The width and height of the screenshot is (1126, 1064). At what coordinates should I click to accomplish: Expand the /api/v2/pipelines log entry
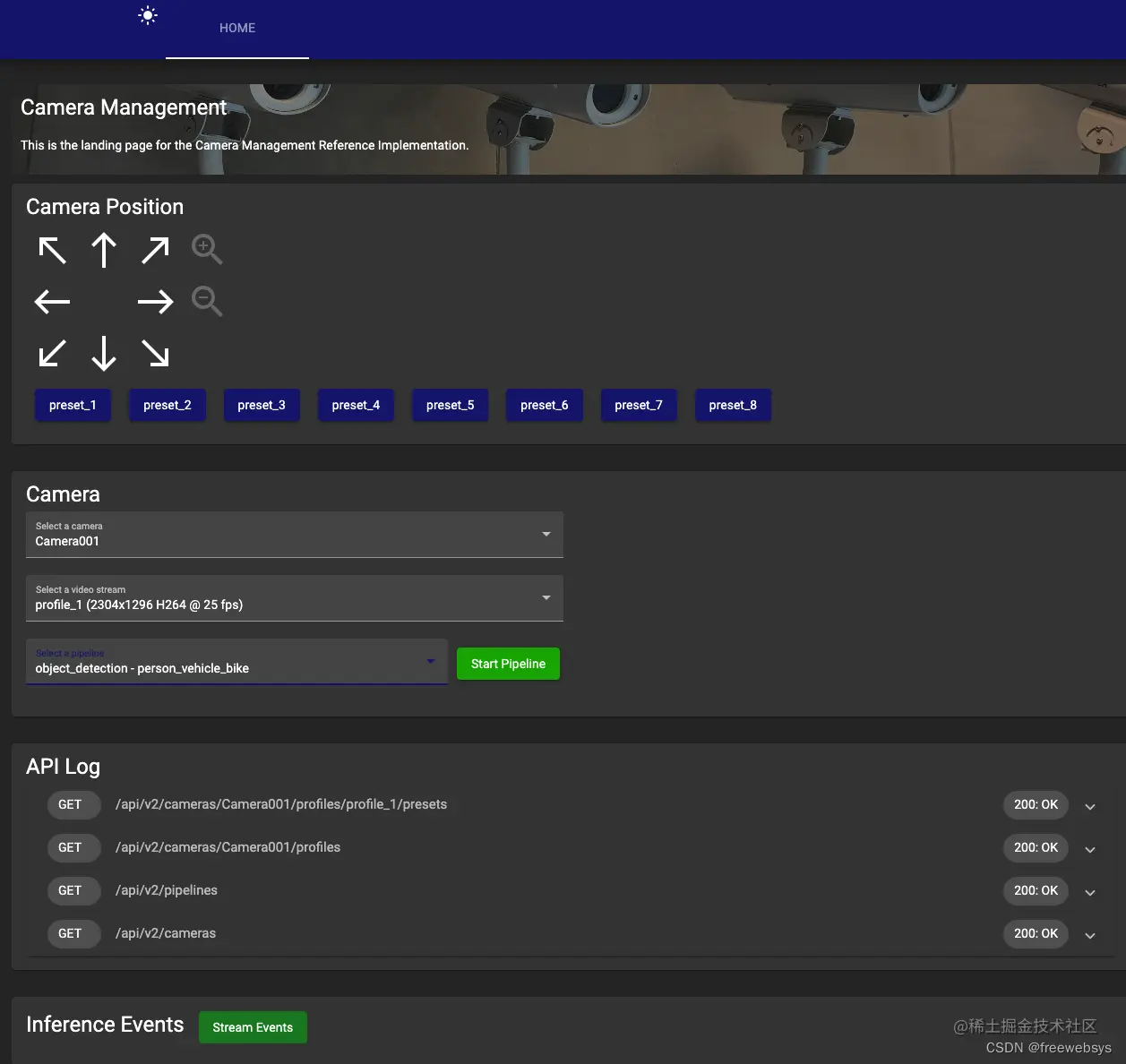(1090, 892)
